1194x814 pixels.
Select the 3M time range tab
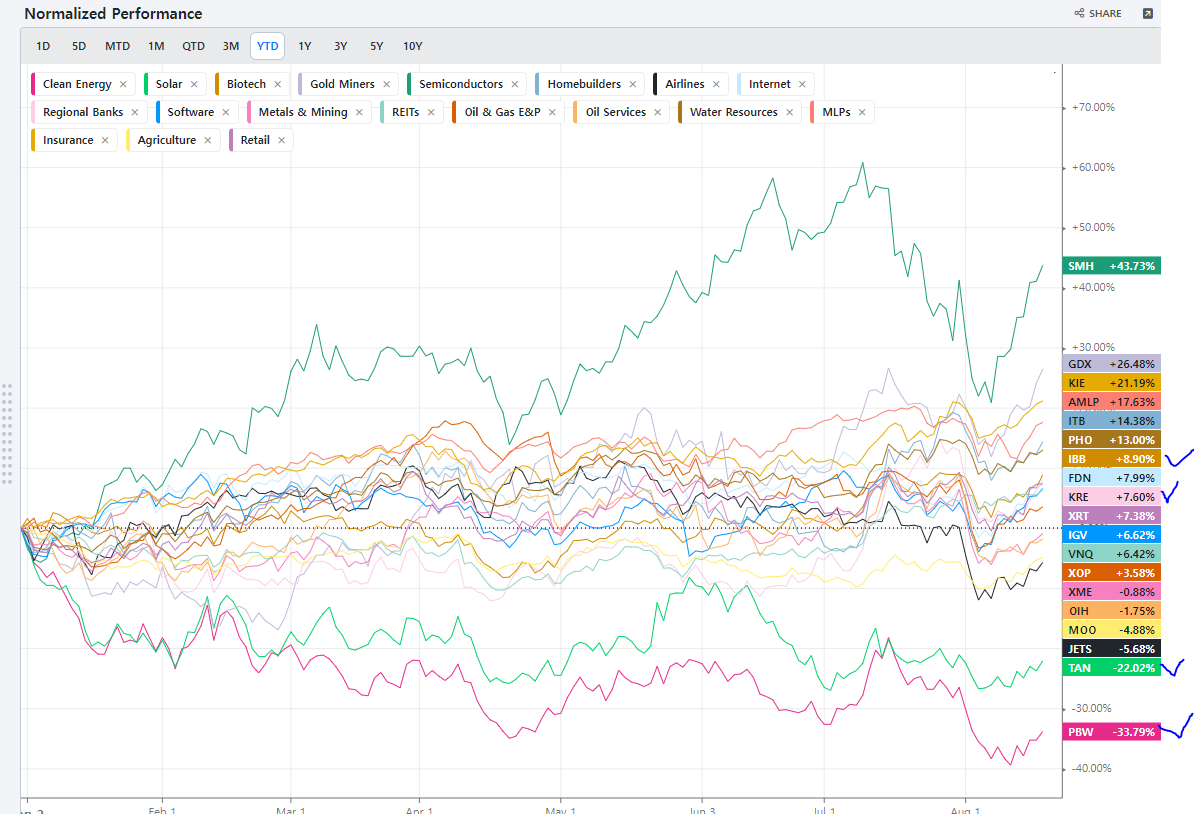231,46
